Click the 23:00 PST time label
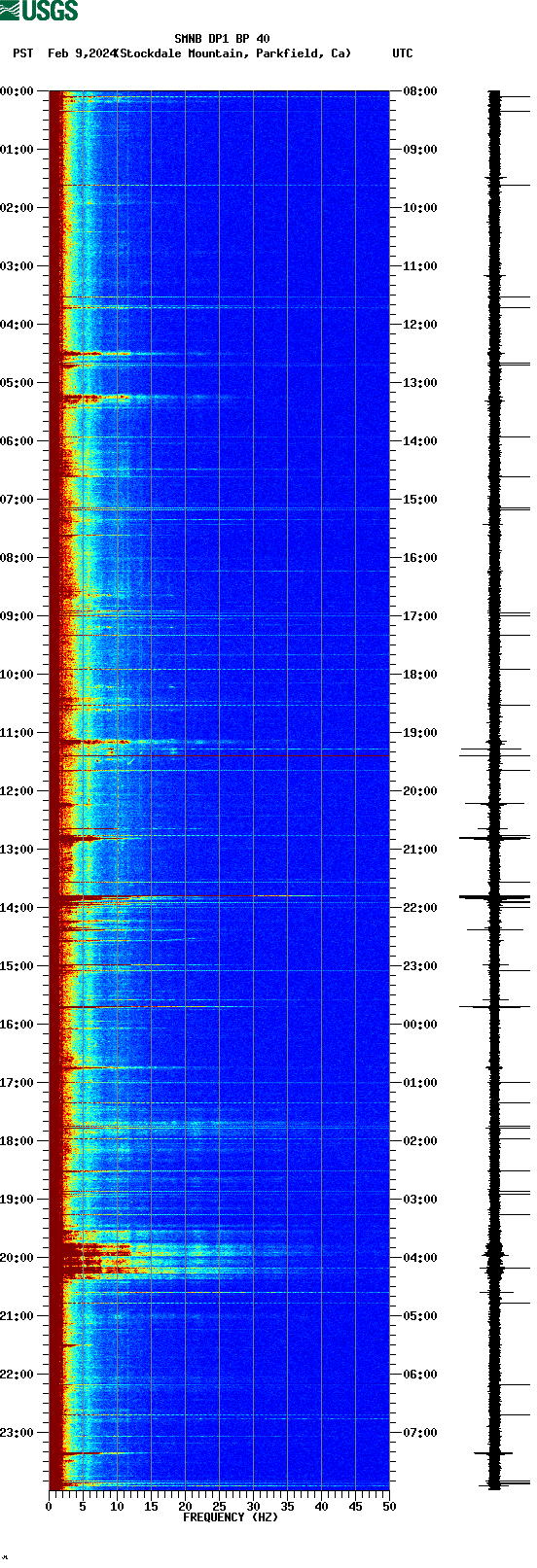The image size is (537, 1568). click(18, 1433)
